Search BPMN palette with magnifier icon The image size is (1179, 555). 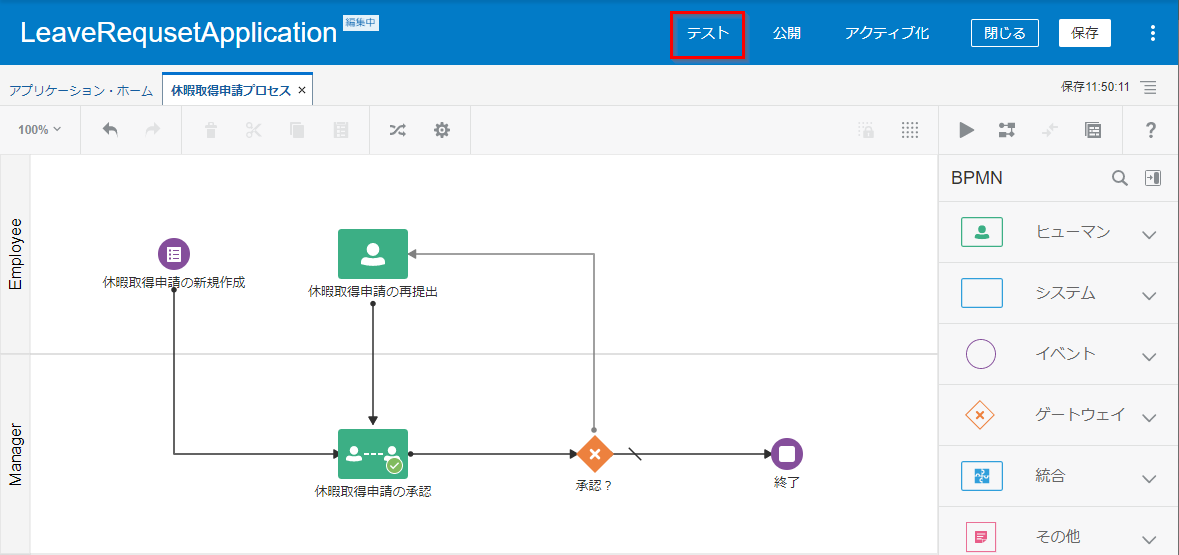[1120, 178]
